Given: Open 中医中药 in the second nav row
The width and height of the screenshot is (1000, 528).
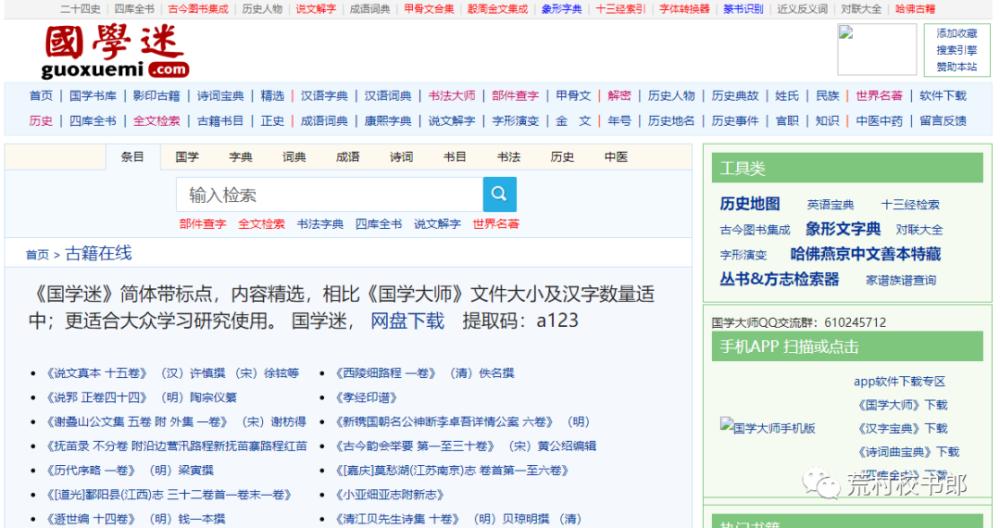Looking at the screenshot, I should pos(879,121).
